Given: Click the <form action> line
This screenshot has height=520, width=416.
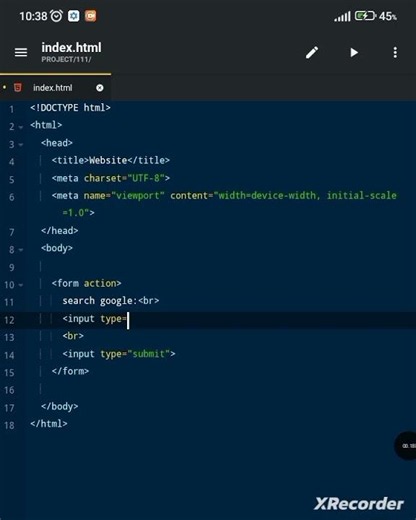Looking at the screenshot, I should (86, 283).
